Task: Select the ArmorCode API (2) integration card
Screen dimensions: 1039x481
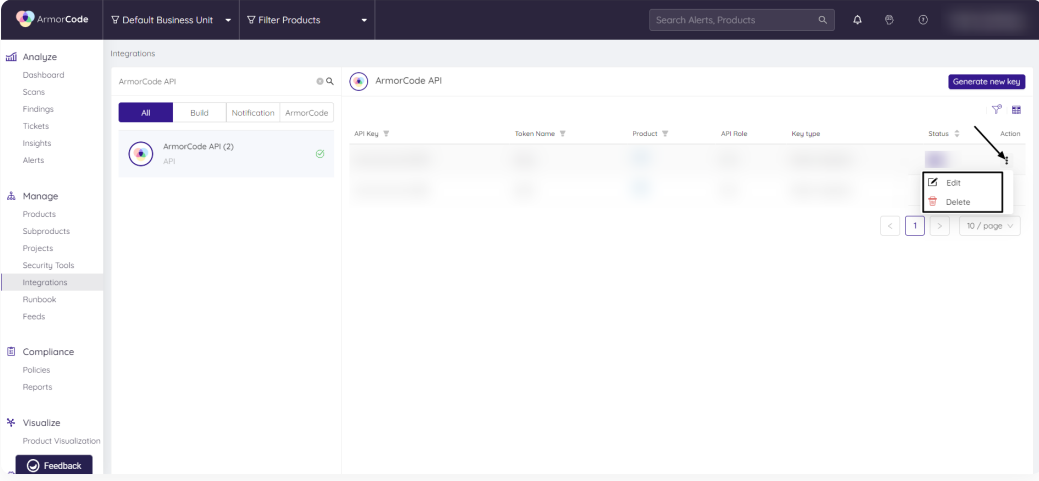Action: (226, 154)
